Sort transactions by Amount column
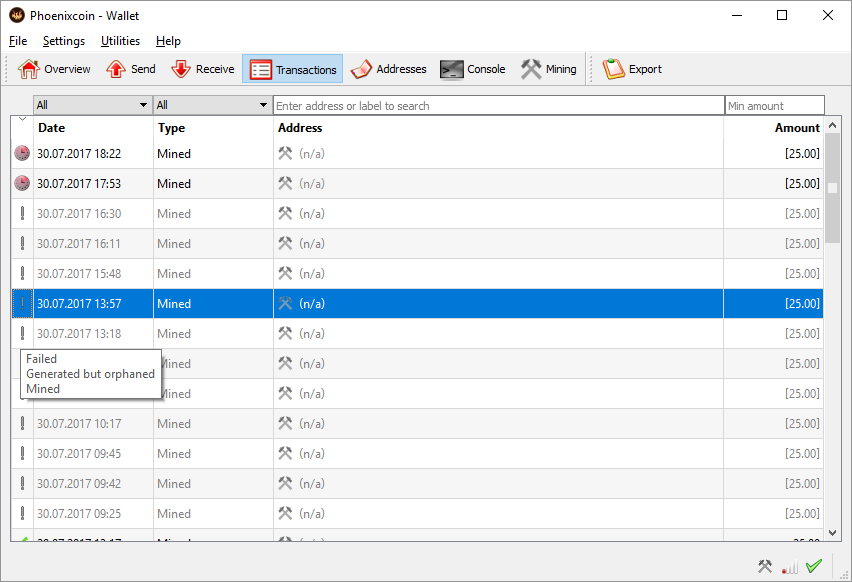The width and height of the screenshot is (852, 582). click(x=797, y=128)
